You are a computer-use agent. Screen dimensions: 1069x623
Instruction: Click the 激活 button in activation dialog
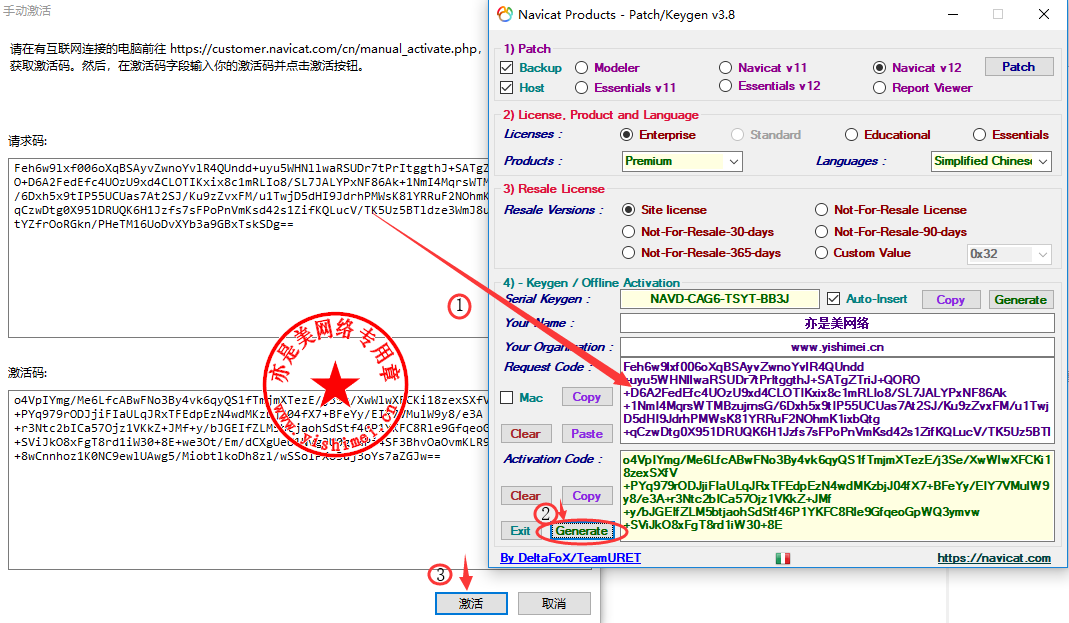pos(471,603)
